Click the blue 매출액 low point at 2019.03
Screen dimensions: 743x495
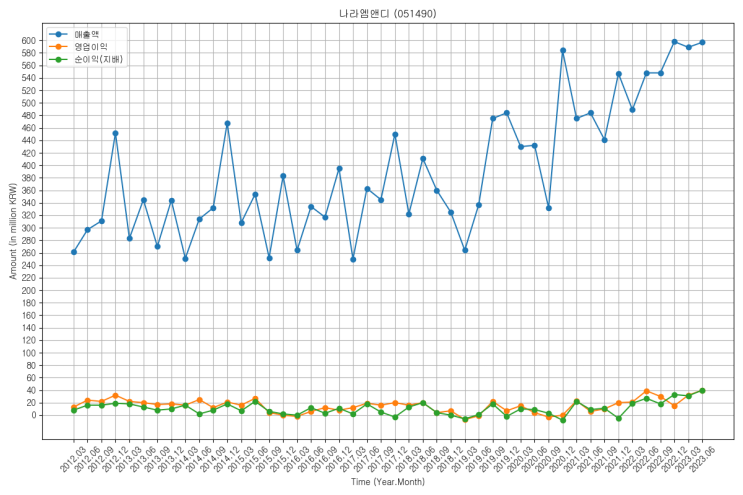[465, 251]
